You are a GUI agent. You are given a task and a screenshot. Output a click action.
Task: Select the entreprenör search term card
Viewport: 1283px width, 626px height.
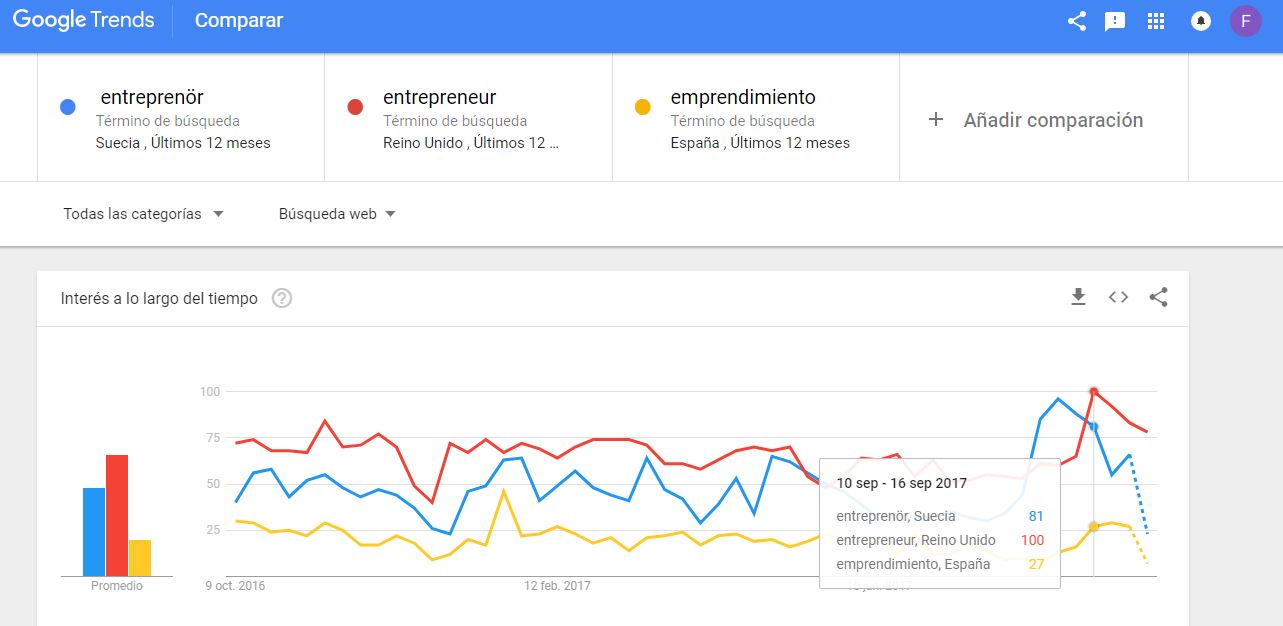(x=182, y=118)
